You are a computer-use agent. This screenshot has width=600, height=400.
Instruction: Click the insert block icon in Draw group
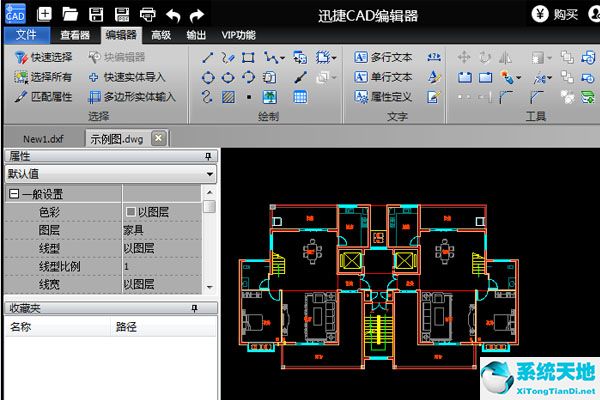tap(300, 58)
